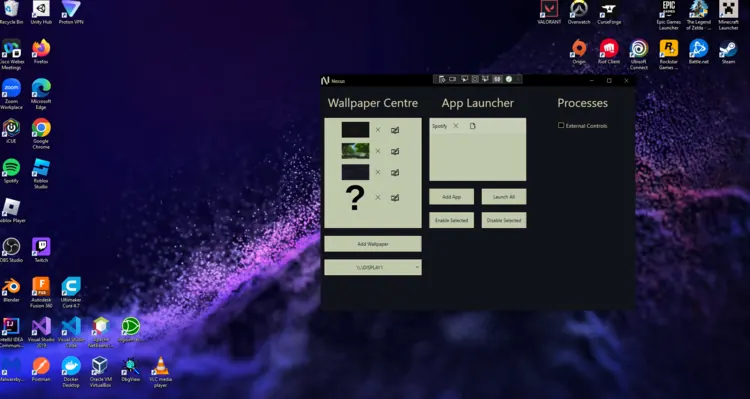Click the apply icon beside the third dark blue wallpaper
This screenshot has width=750, height=399.
395,172
